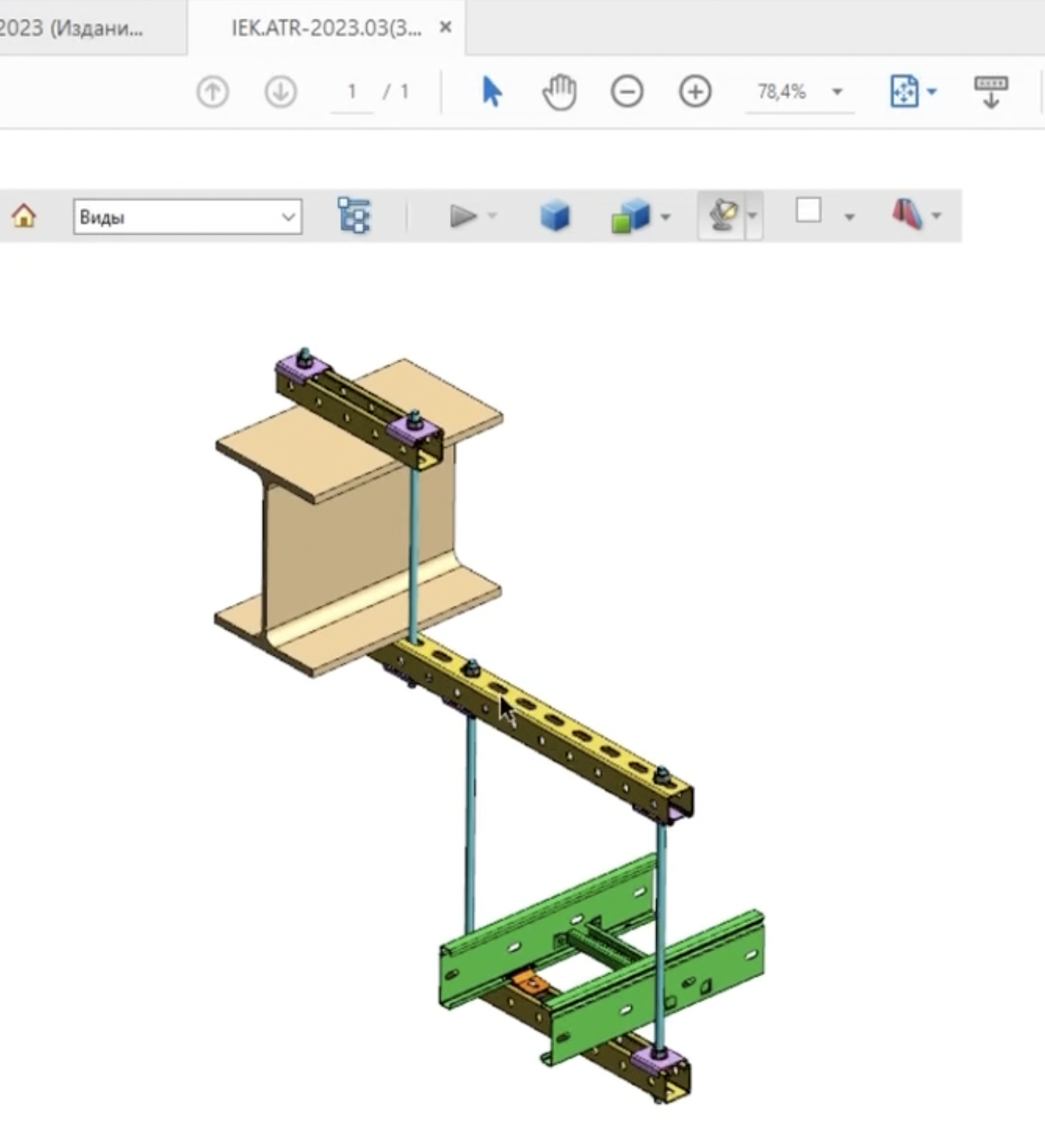Toggle the model tree panel

[x=353, y=215]
